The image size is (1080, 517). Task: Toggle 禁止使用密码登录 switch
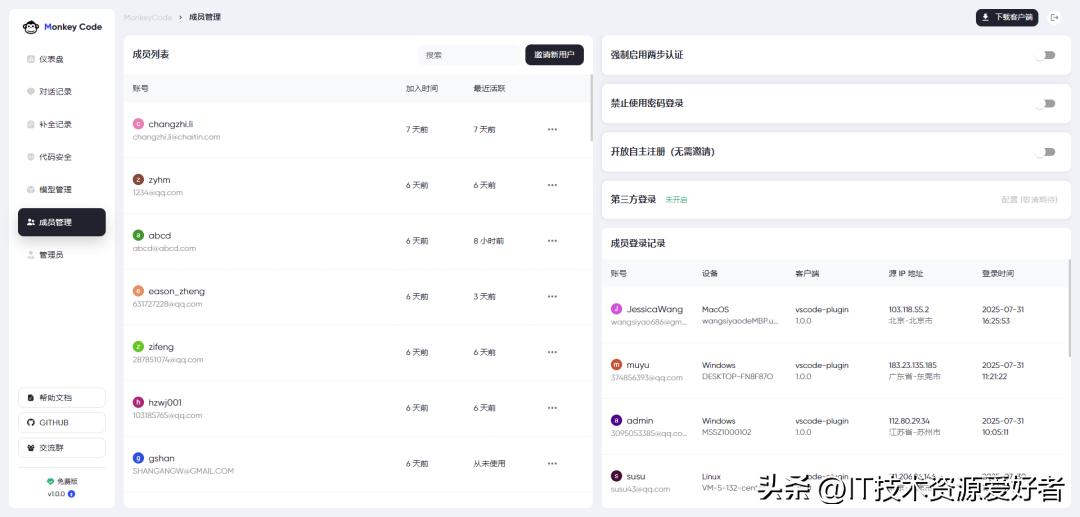pyautogui.click(x=1046, y=103)
